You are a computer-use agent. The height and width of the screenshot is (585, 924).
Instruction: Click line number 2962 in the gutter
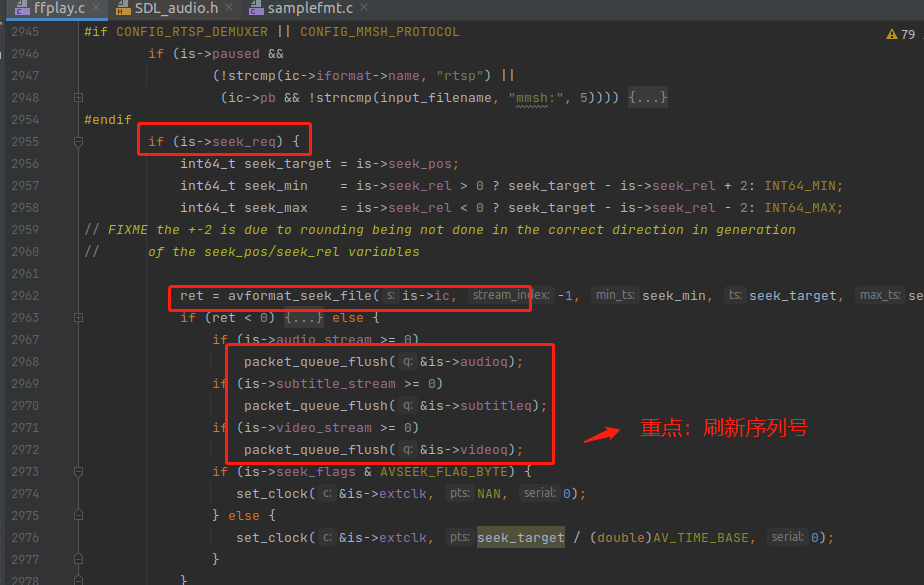coord(25,296)
